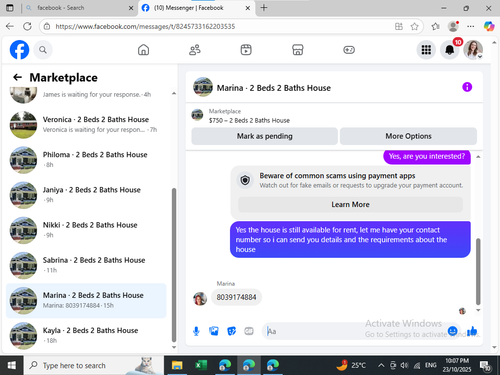Viewport: 500px width, 375px height.
Task: Open the account profile picture menu
Action: (x=473, y=50)
